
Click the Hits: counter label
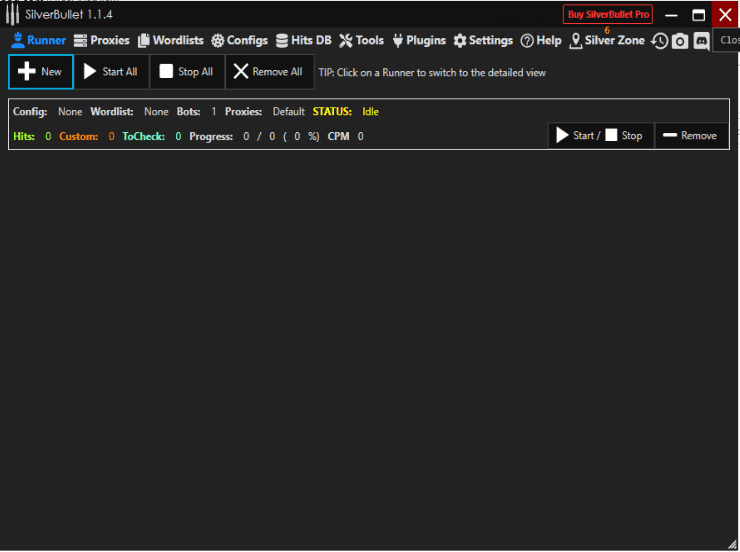(24, 136)
